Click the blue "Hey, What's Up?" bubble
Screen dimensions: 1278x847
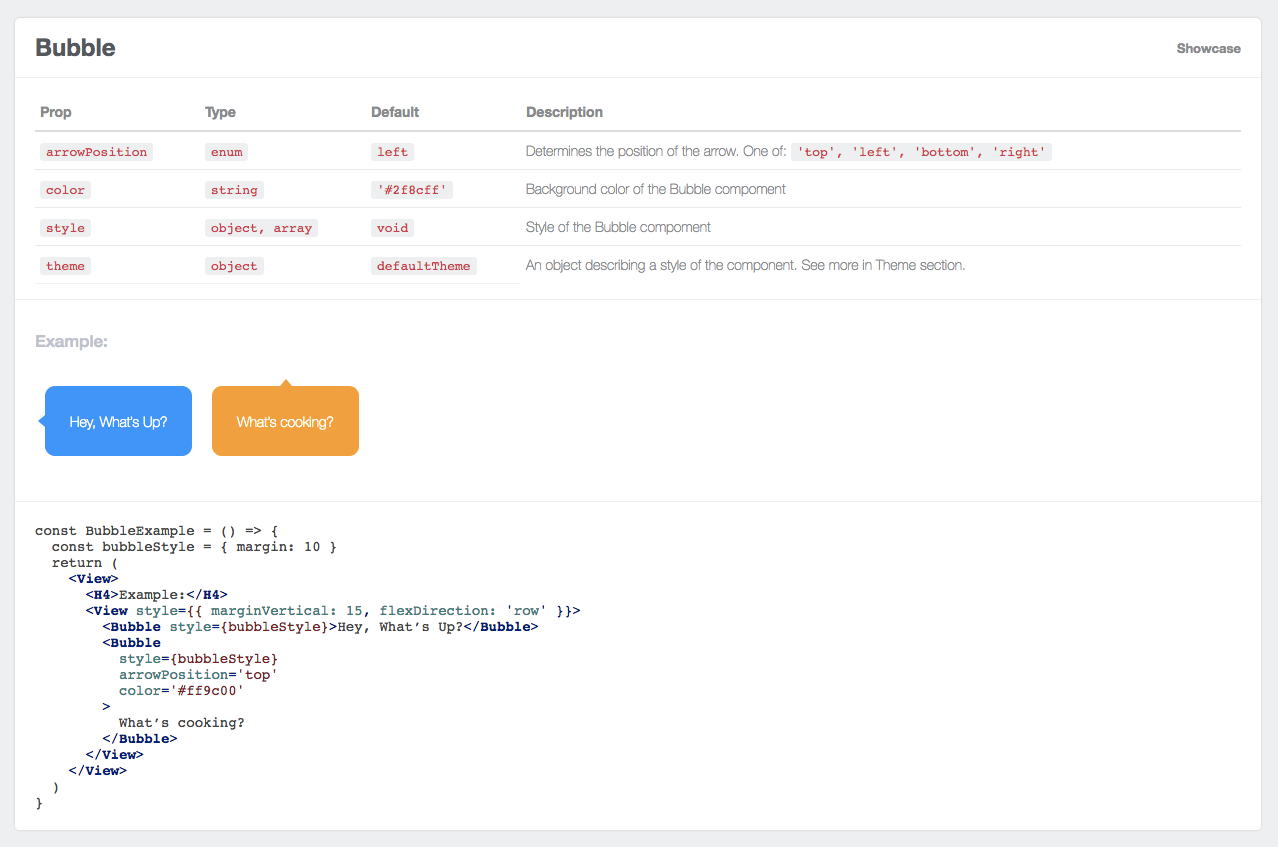[118, 421]
